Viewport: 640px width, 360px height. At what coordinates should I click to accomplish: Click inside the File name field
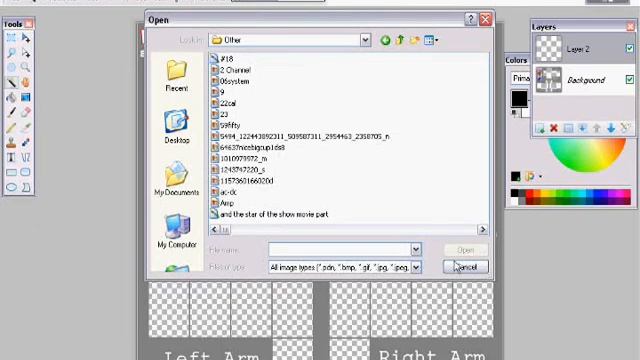point(340,249)
